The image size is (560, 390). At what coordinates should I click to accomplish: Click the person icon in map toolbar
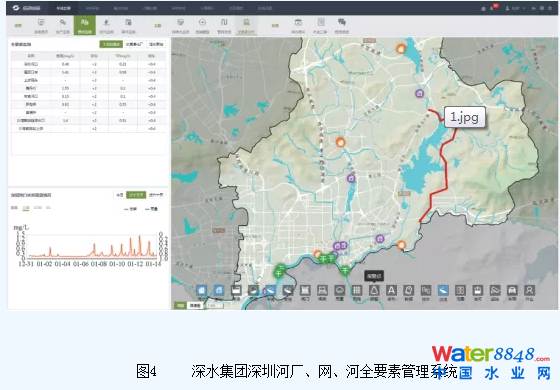529,290
